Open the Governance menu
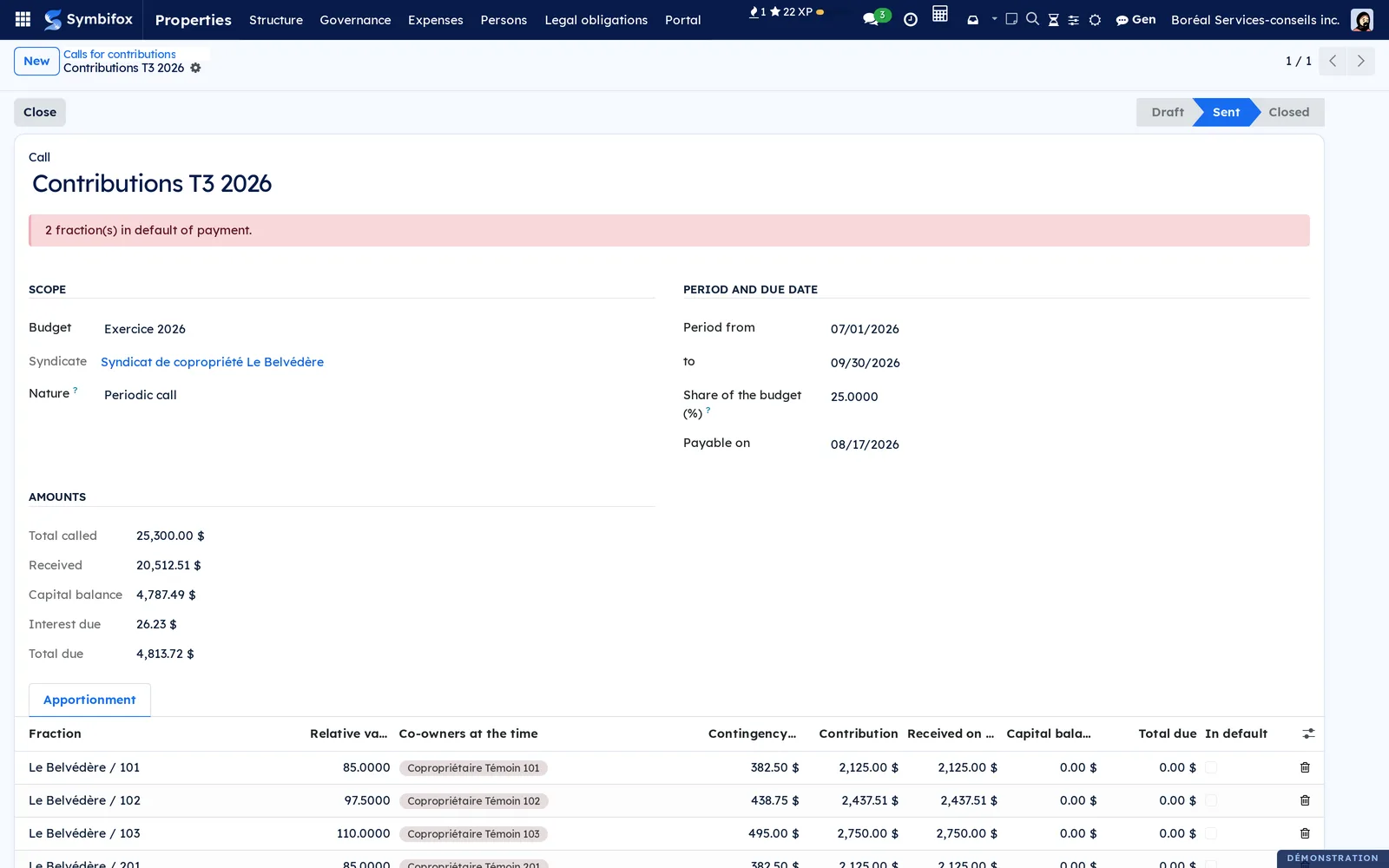The width and height of the screenshot is (1389, 868). point(355,19)
